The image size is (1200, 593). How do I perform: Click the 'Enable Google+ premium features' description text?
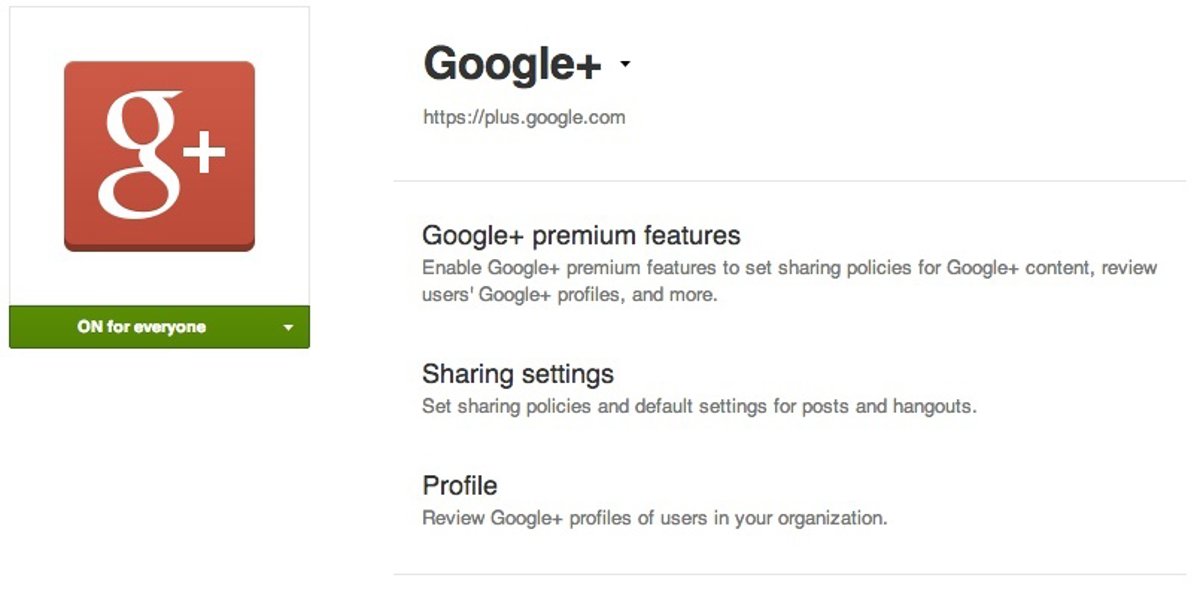coord(789,268)
